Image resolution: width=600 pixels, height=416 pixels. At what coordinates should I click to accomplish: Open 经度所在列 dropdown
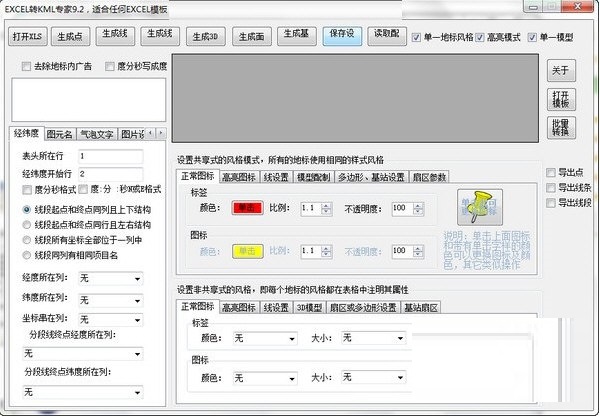(x=111, y=279)
